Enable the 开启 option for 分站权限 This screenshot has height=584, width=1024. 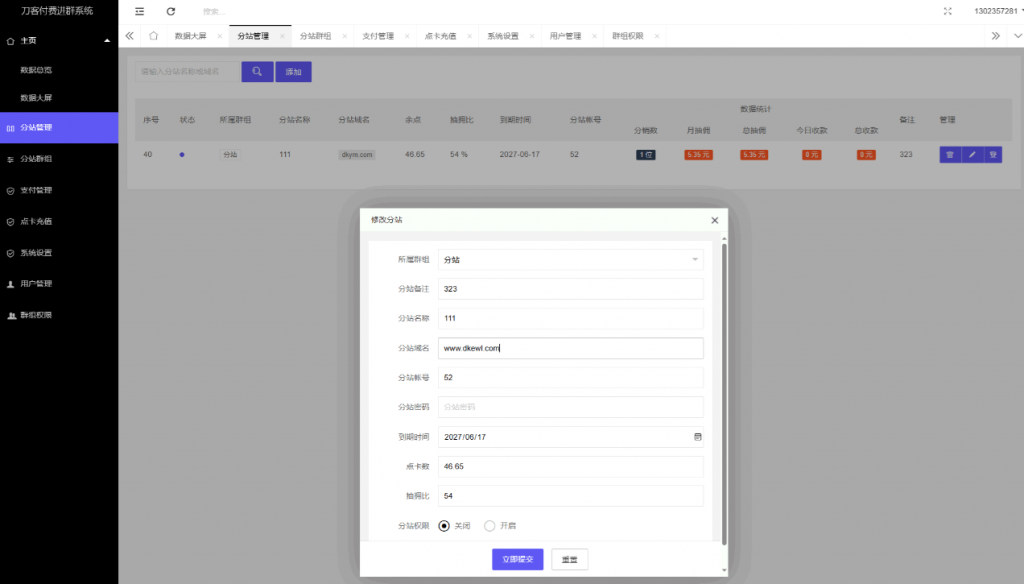489,525
